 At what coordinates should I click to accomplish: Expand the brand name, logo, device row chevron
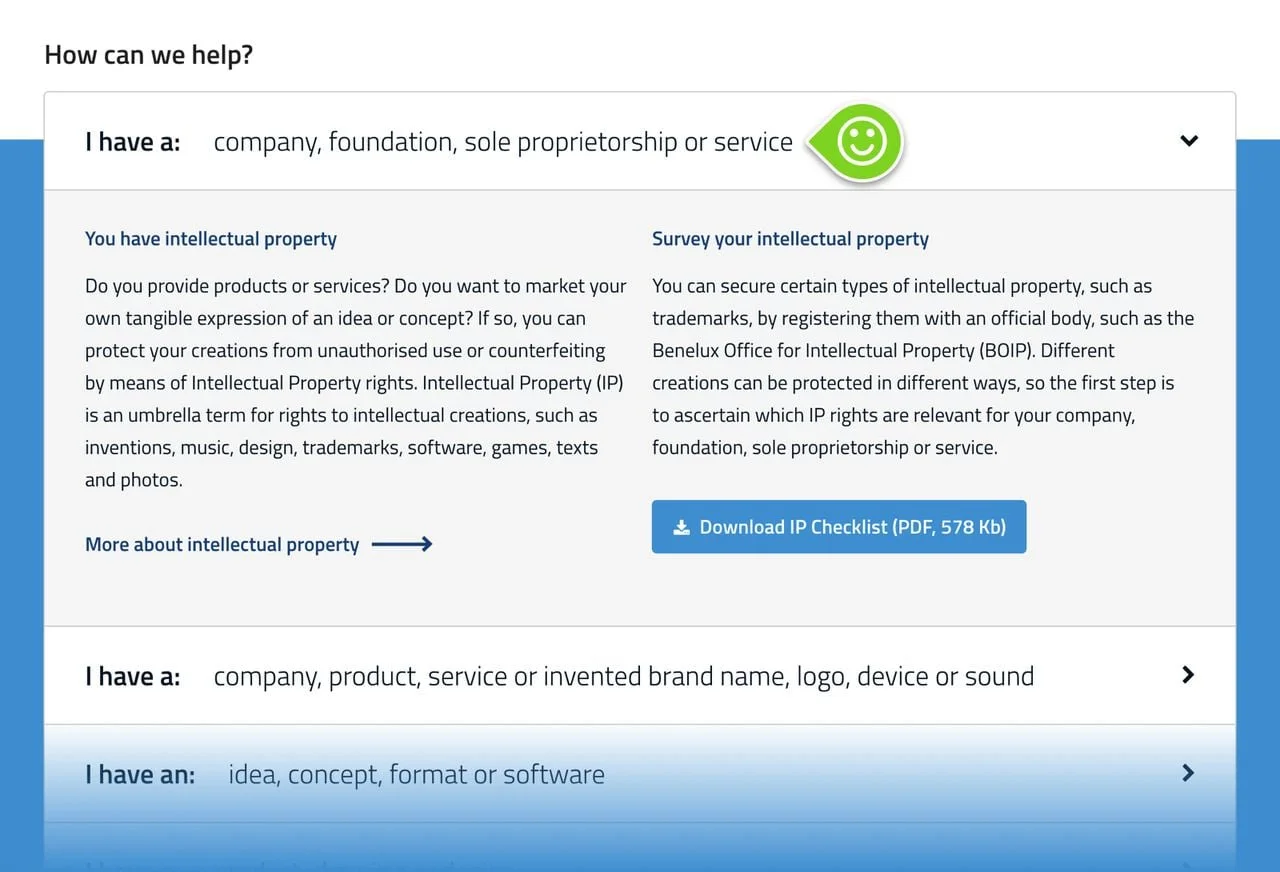pos(1188,675)
